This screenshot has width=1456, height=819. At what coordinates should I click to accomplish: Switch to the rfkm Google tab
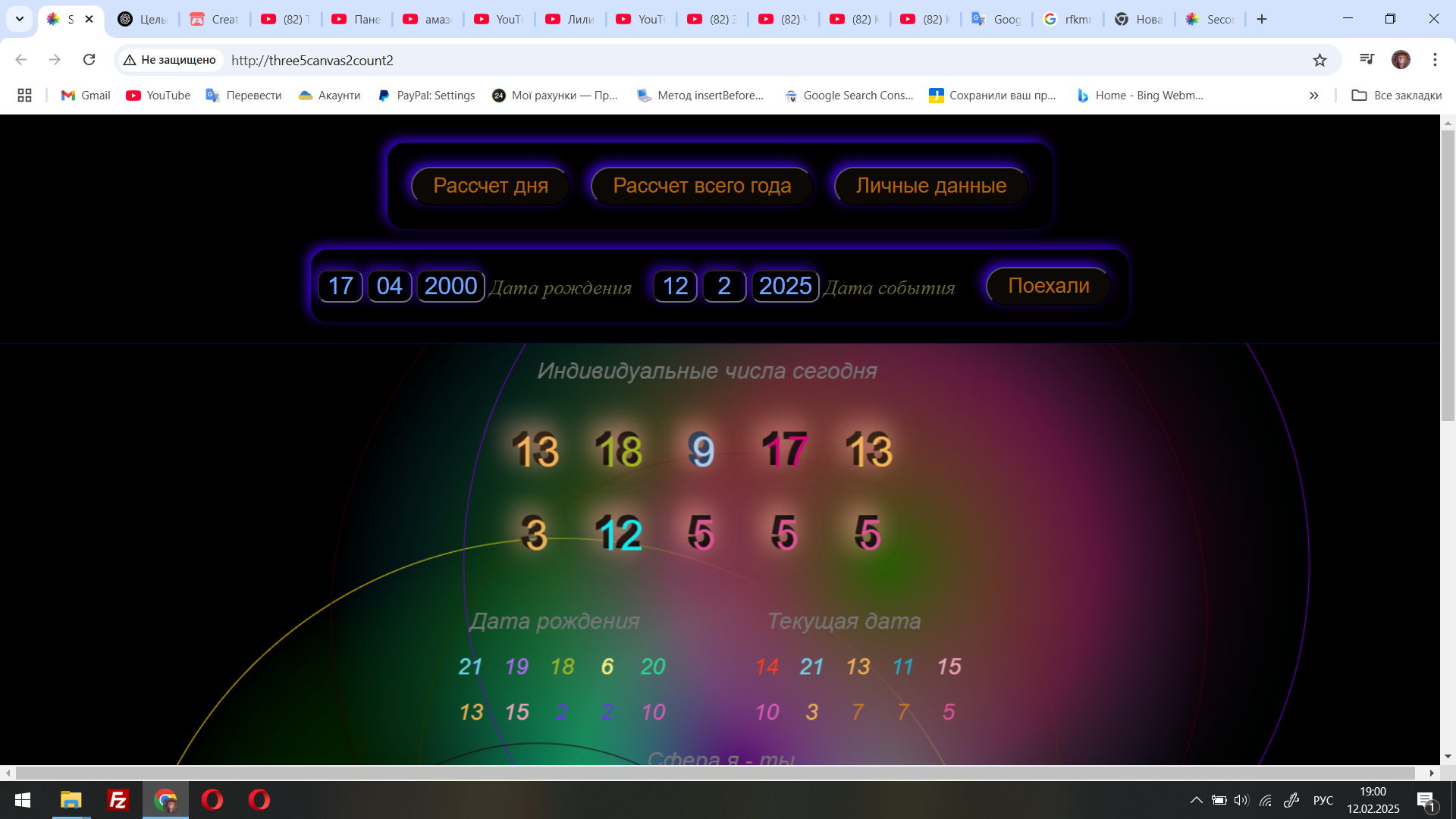pyautogui.click(x=1069, y=20)
